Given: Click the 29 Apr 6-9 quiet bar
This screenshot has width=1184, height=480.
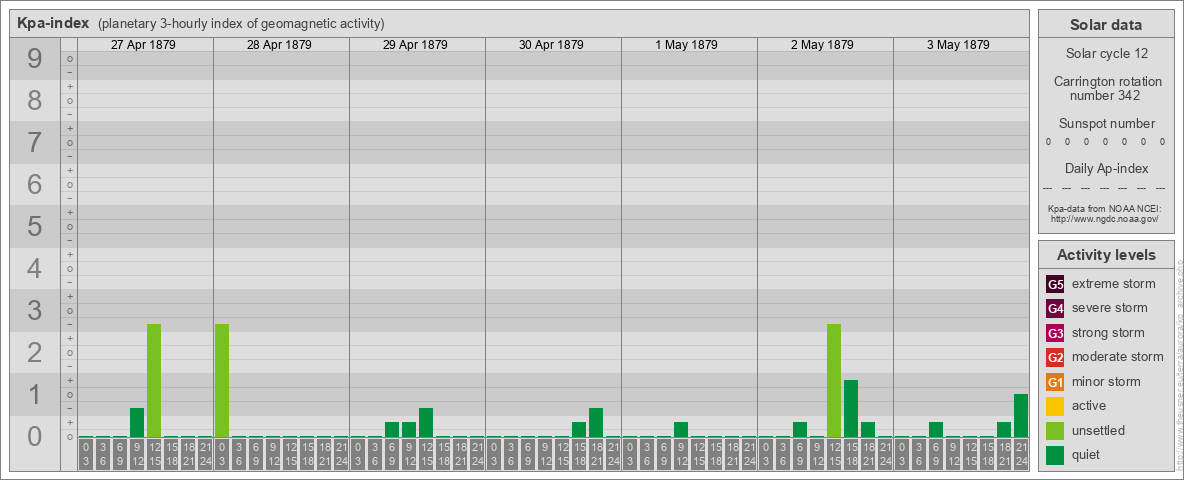Looking at the screenshot, I should [392, 429].
